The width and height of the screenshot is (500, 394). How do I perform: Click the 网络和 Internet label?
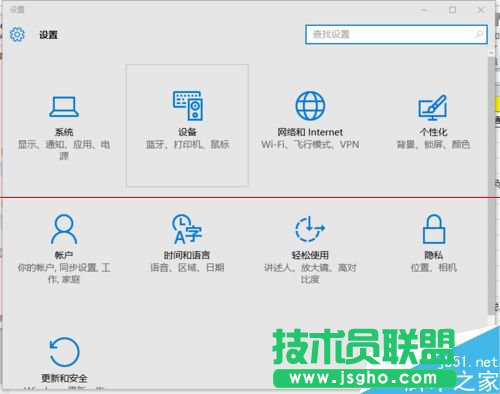[310, 132]
